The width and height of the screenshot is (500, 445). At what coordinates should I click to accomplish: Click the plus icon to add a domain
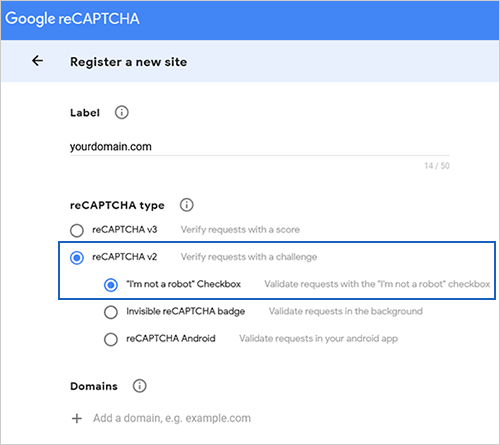(77, 418)
